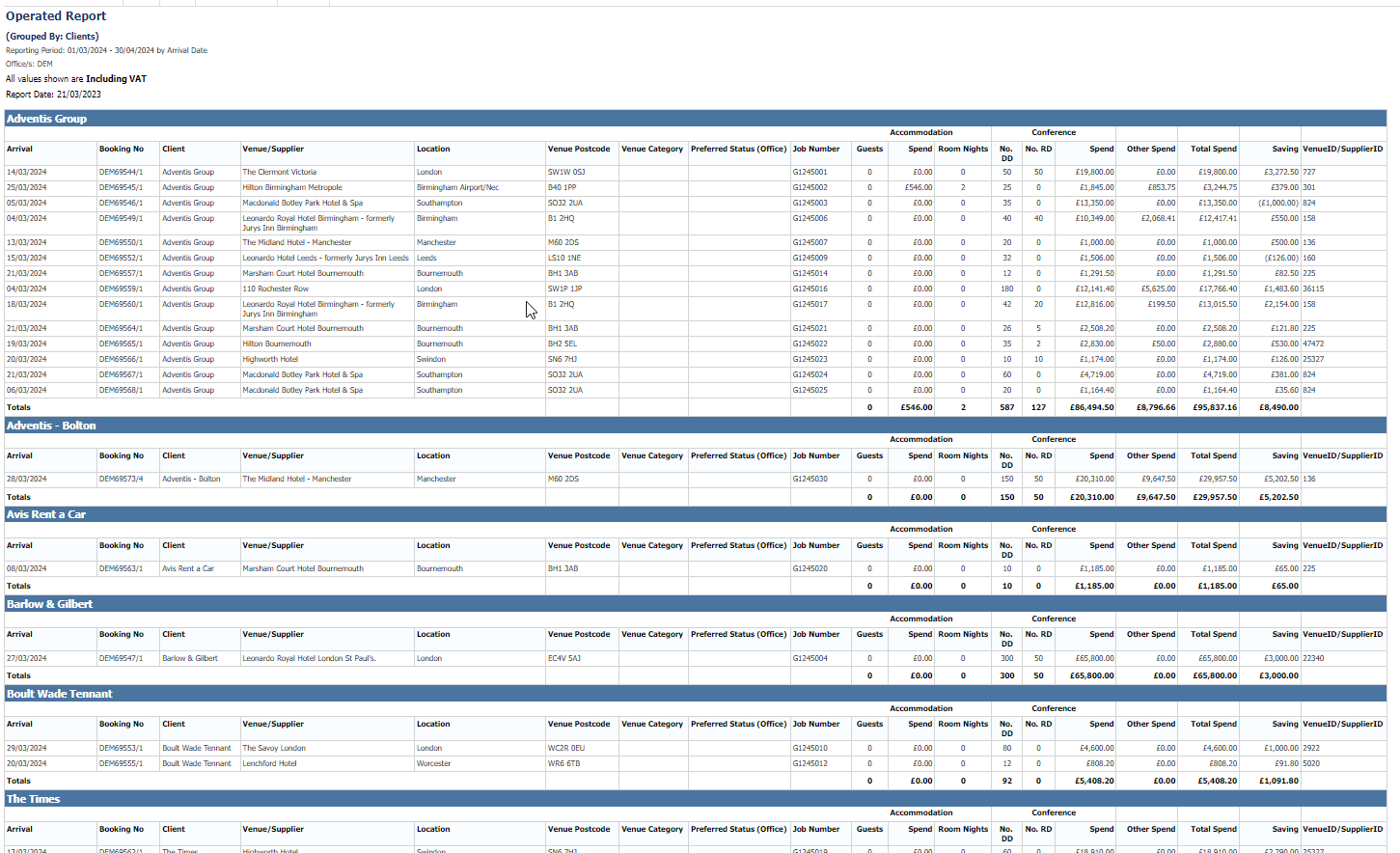The height and width of the screenshot is (853, 1400).
Task: Select the '(Grouped By: Clients)' subtitle
Action: click(x=52, y=37)
